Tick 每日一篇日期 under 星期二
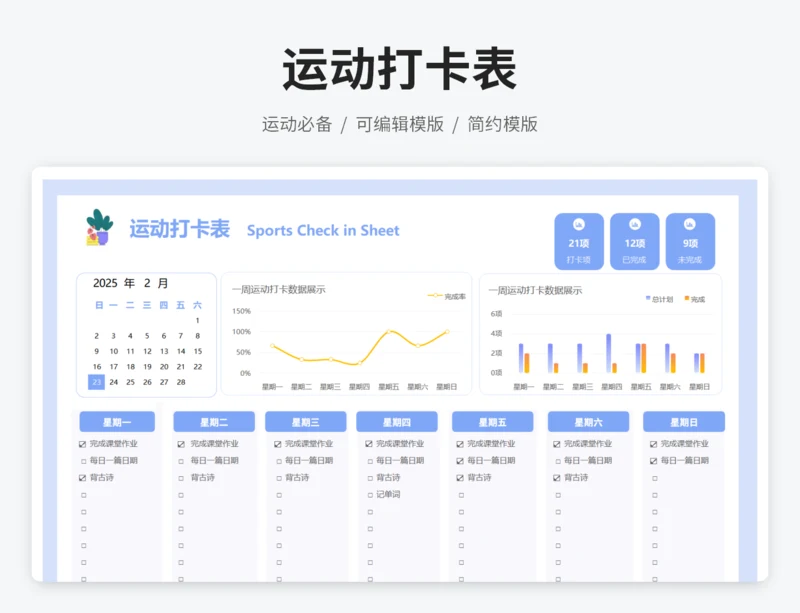The image size is (800, 613). [x=181, y=461]
